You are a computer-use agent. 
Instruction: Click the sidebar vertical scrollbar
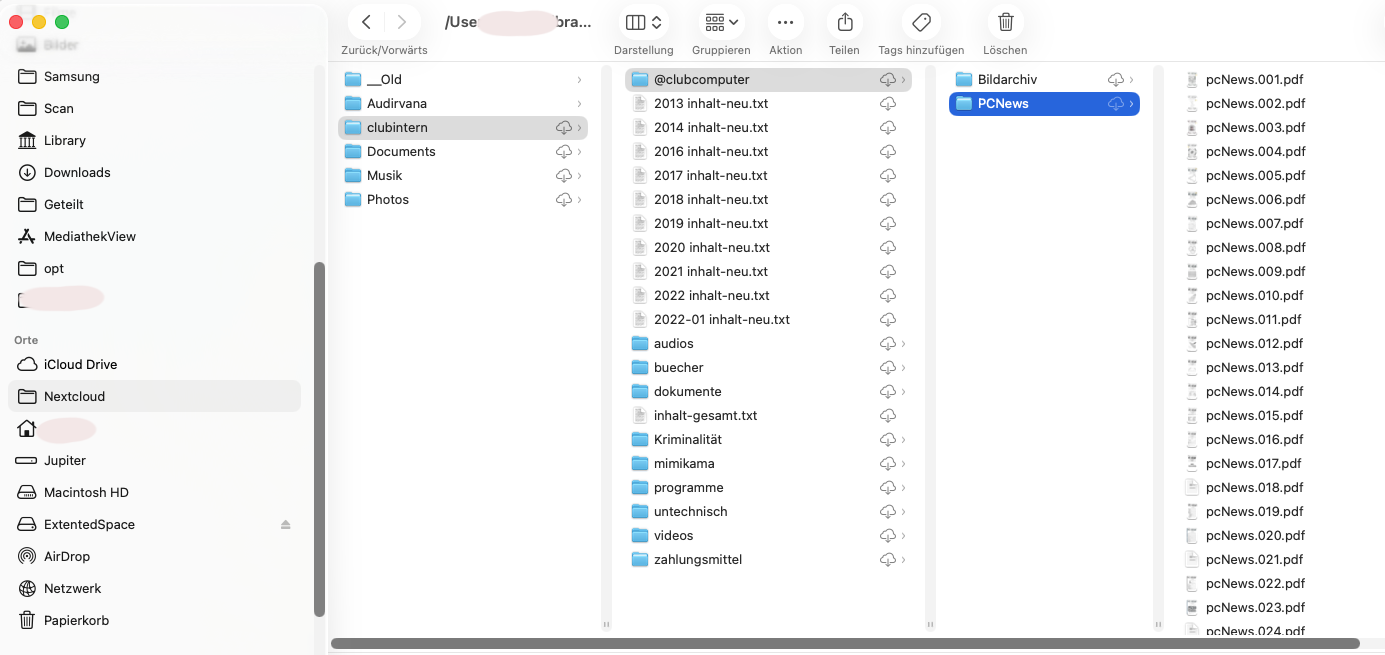[x=319, y=440]
